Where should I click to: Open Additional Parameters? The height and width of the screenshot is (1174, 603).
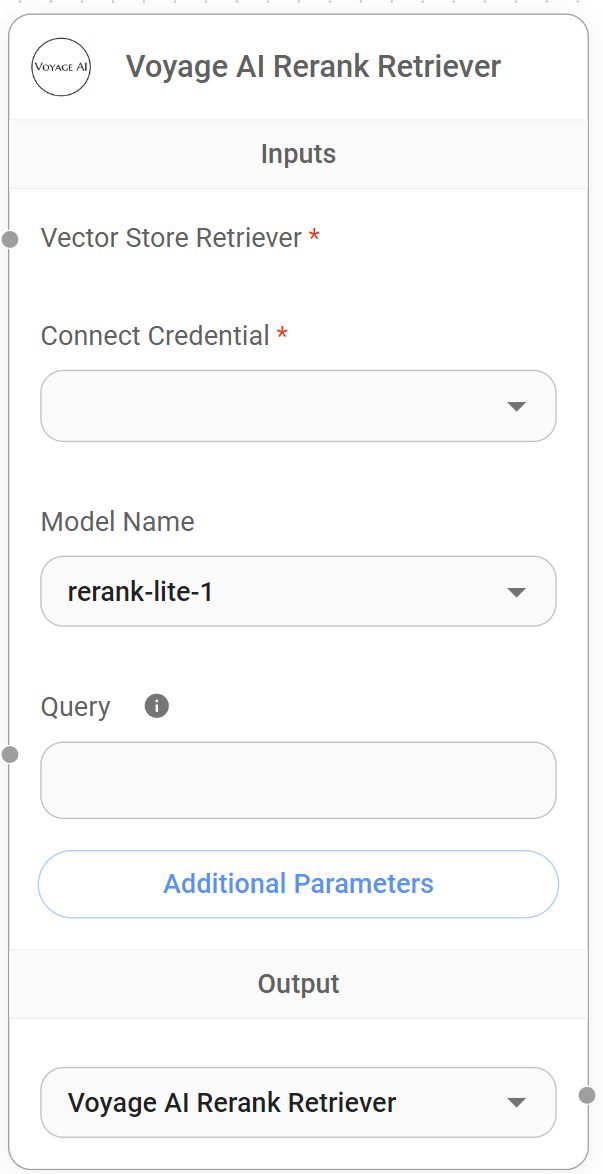(298, 884)
